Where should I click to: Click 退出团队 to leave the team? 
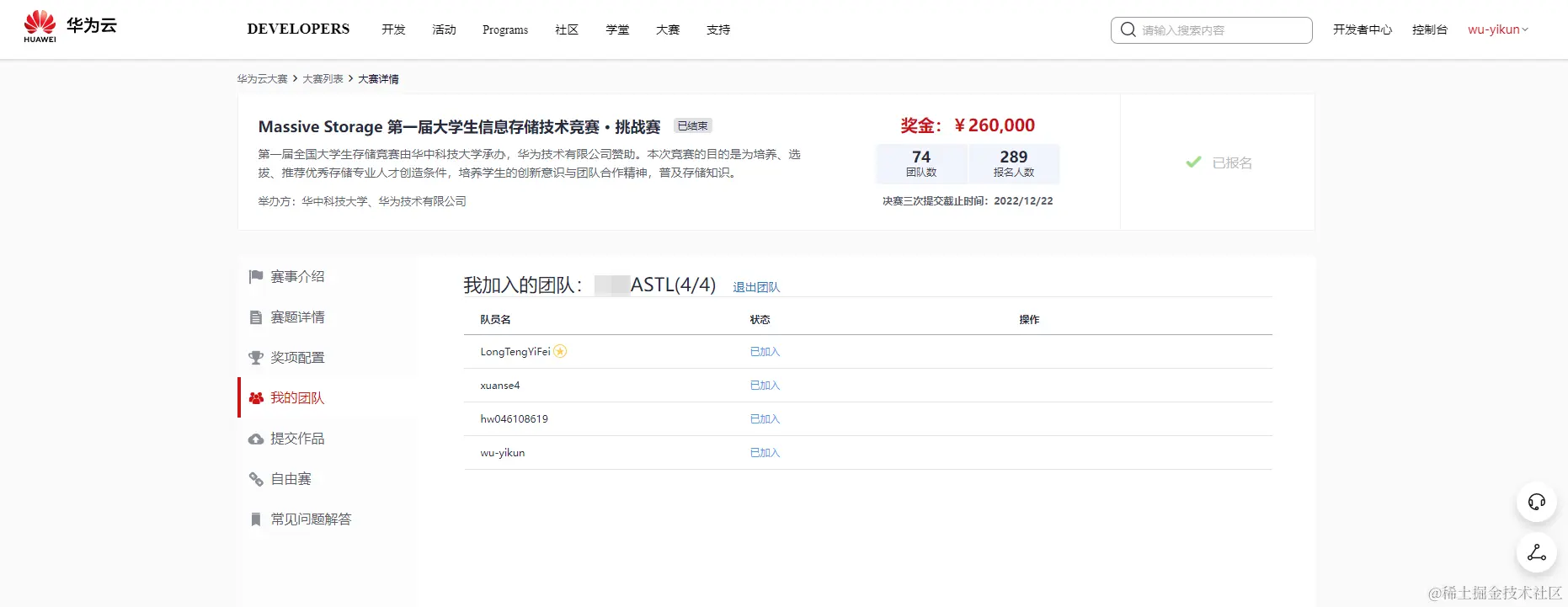click(x=756, y=287)
